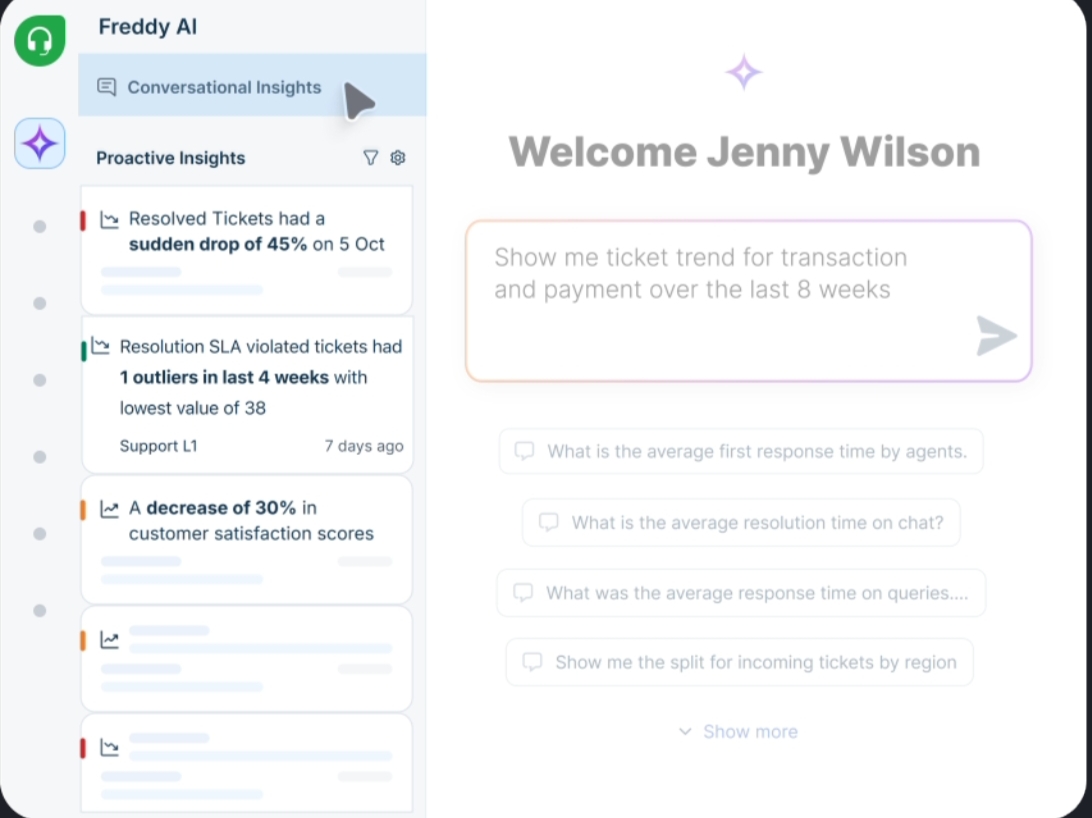Click the send arrow in prompt box
This screenshot has height=818, width=1092.
(996, 336)
